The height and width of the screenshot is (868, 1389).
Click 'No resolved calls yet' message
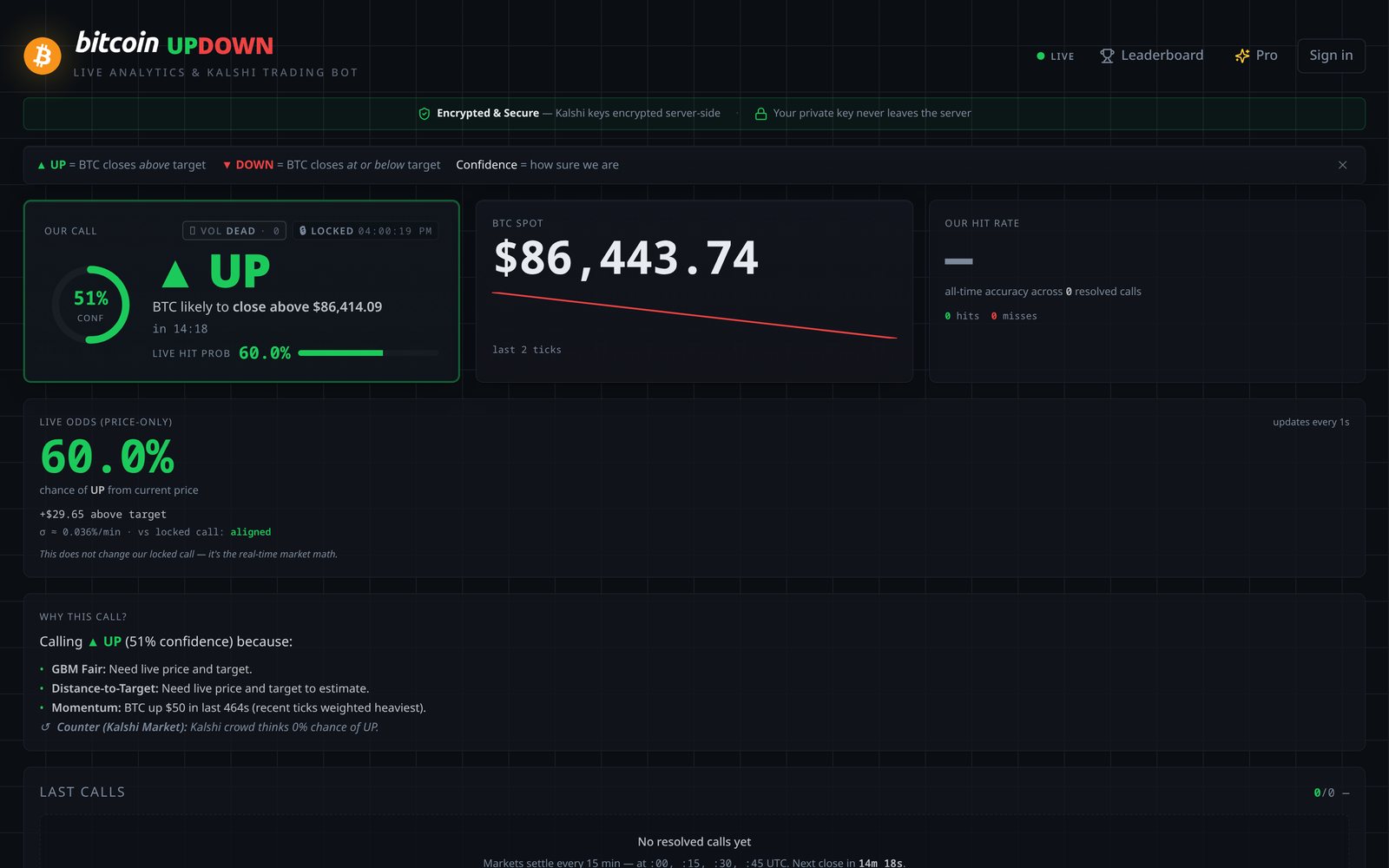coord(694,842)
